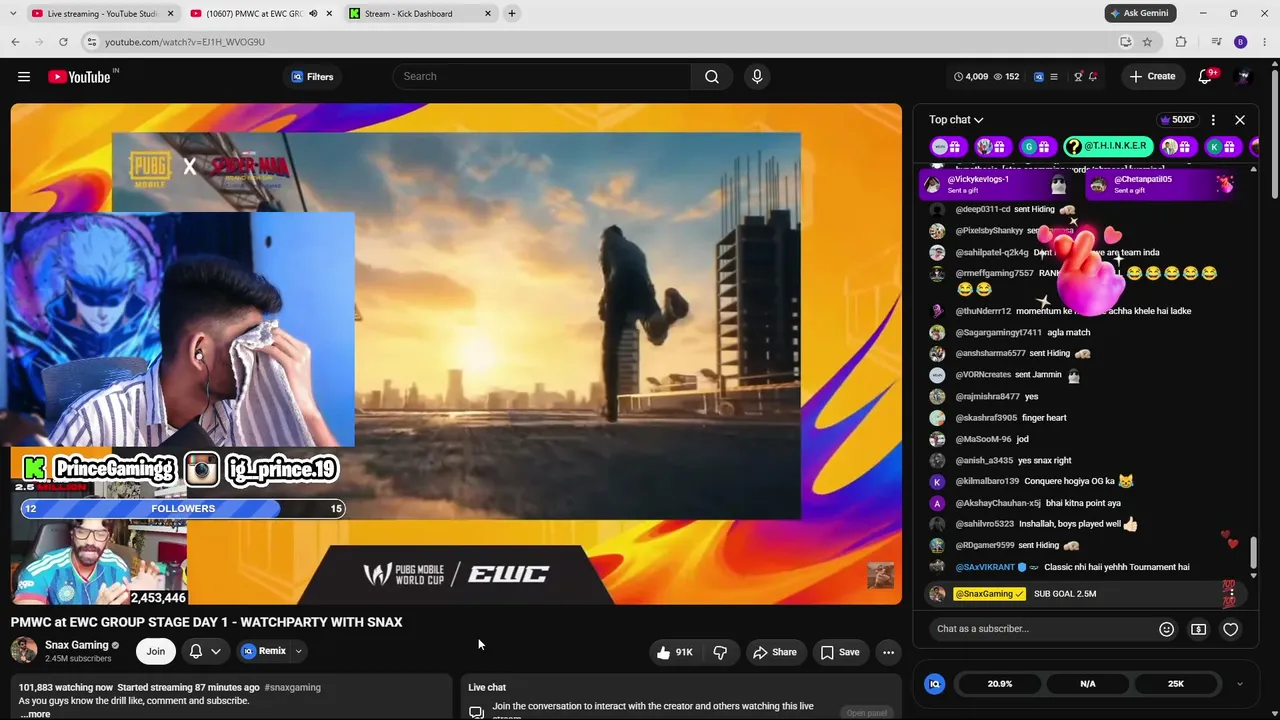Open the Snax Gaming channel name link
Image resolution: width=1280 pixels, height=720 pixels.
coord(77,645)
